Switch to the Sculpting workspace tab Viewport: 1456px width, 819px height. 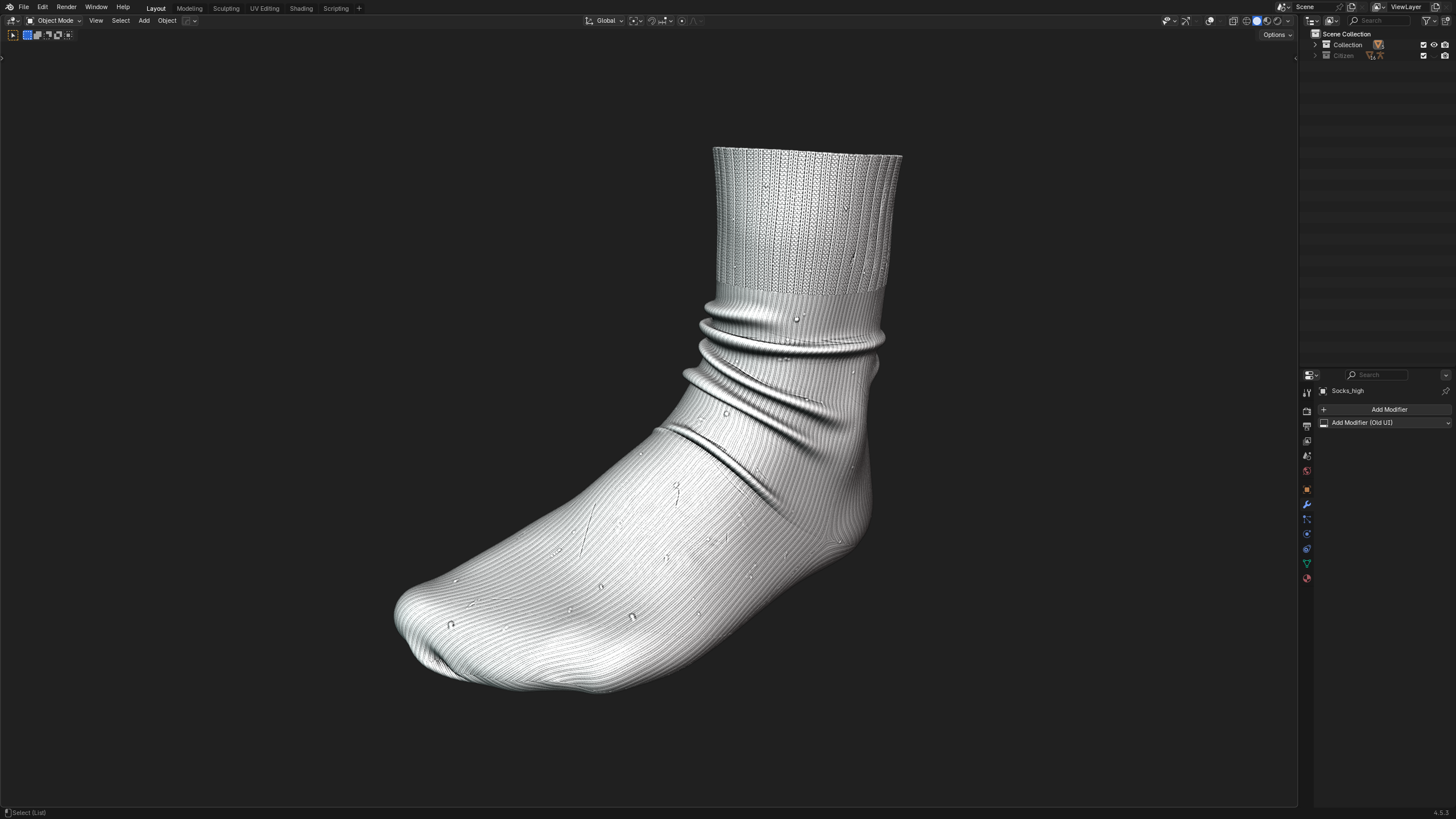[x=226, y=9]
